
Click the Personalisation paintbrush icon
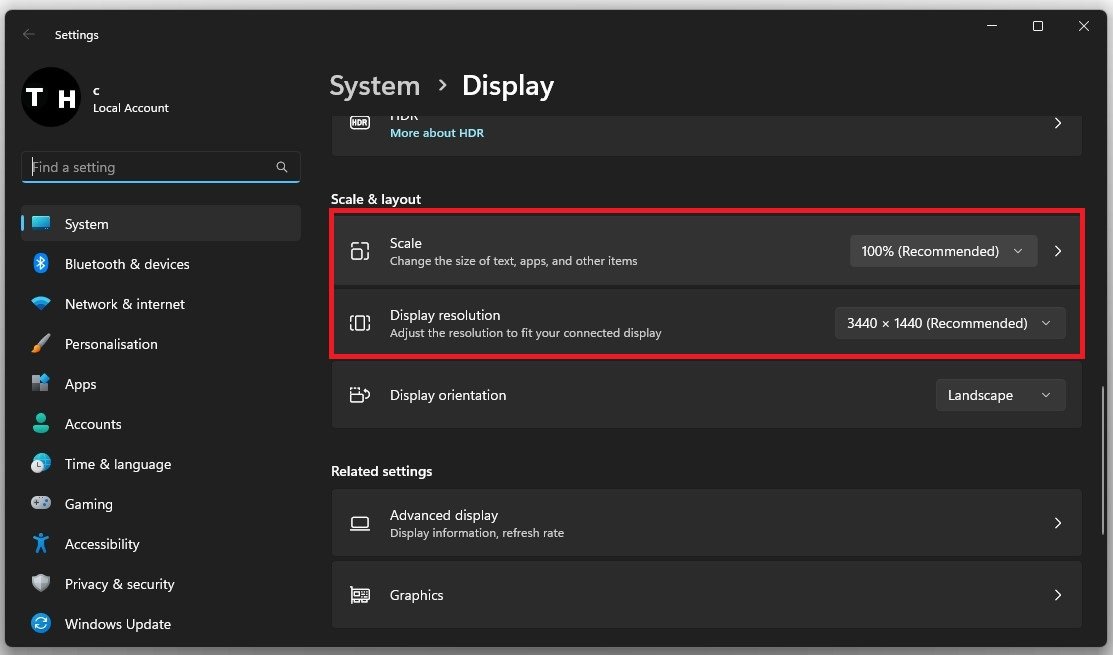[x=41, y=344]
